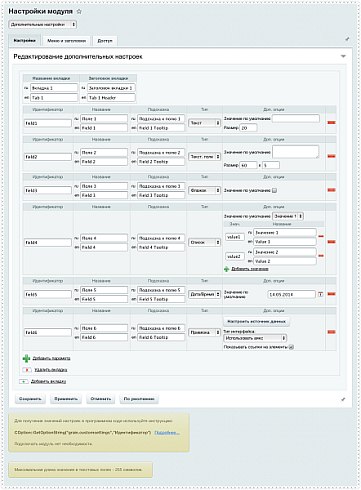Screen dimensions: 361x490
Task: Toggle default value checkbox for field3
Action: pos(274,190)
